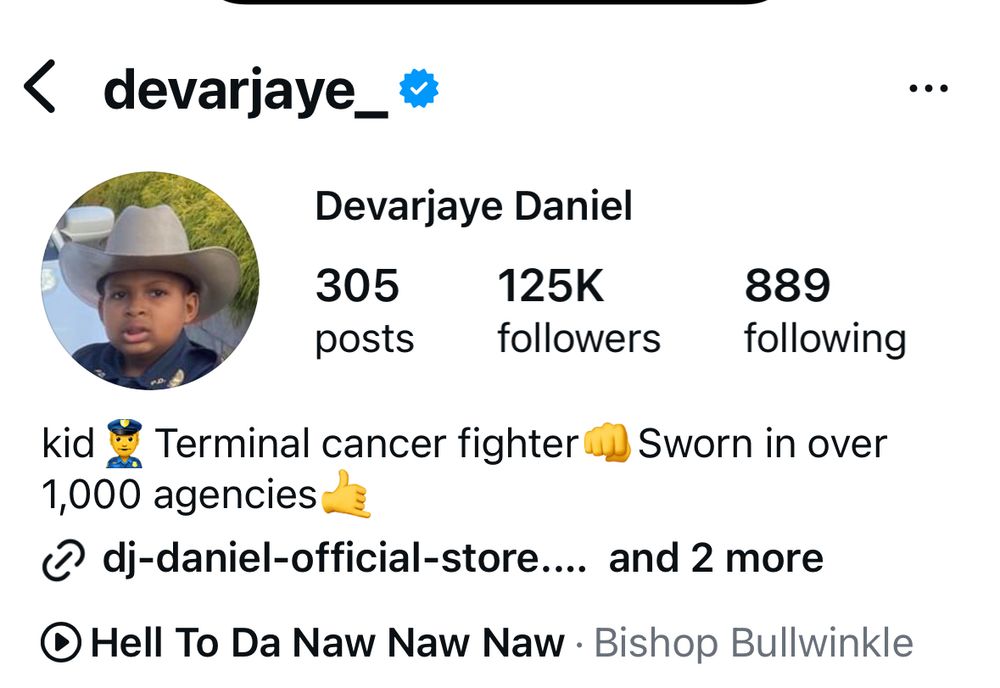
Task: Expand the "and 2 more" links
Action: (x=716, y=558)
